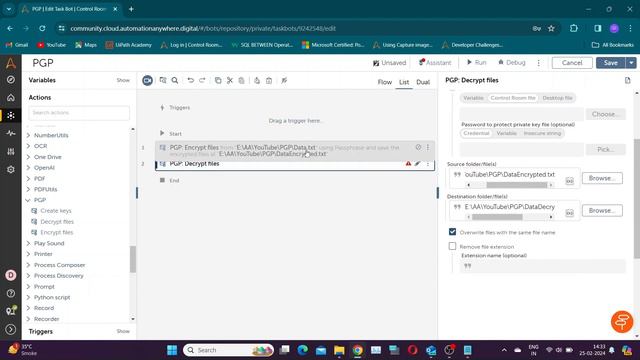Image resolution: width=640 pixels, height=360 pixels.
Task: Open the Administration gear icon in sidebar
Action: pyautogui.click(x=11, y=169)
